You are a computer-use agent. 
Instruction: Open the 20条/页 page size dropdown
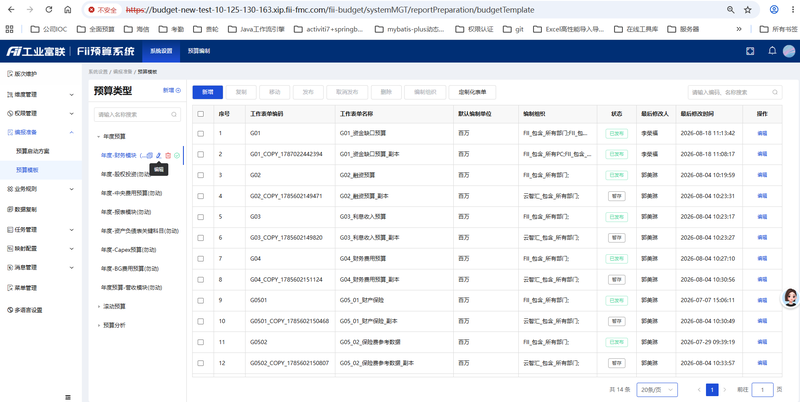657,390
